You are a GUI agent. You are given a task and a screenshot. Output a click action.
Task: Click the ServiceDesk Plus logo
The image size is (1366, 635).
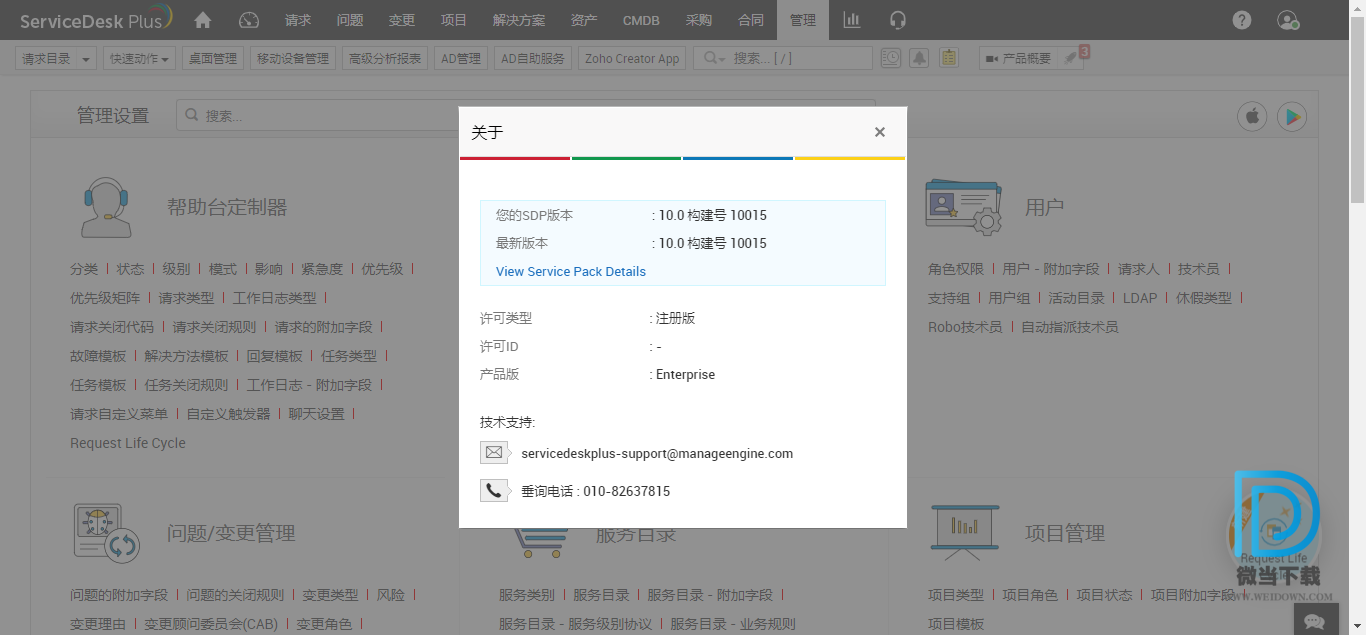coord(96,19)
